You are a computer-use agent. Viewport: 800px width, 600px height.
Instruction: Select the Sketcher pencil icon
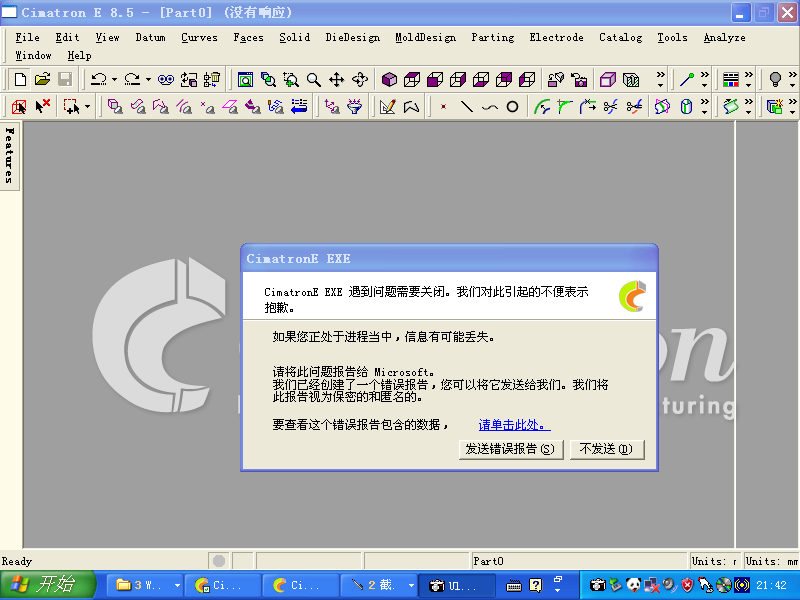point(387,107)
